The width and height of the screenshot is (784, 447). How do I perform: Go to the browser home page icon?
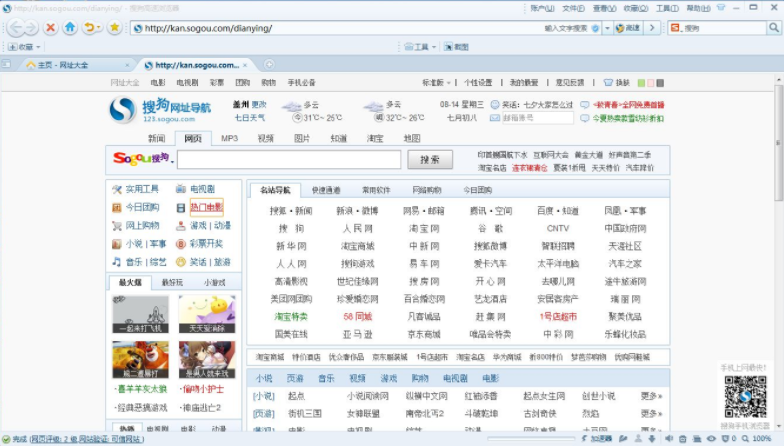click(70, 28)
